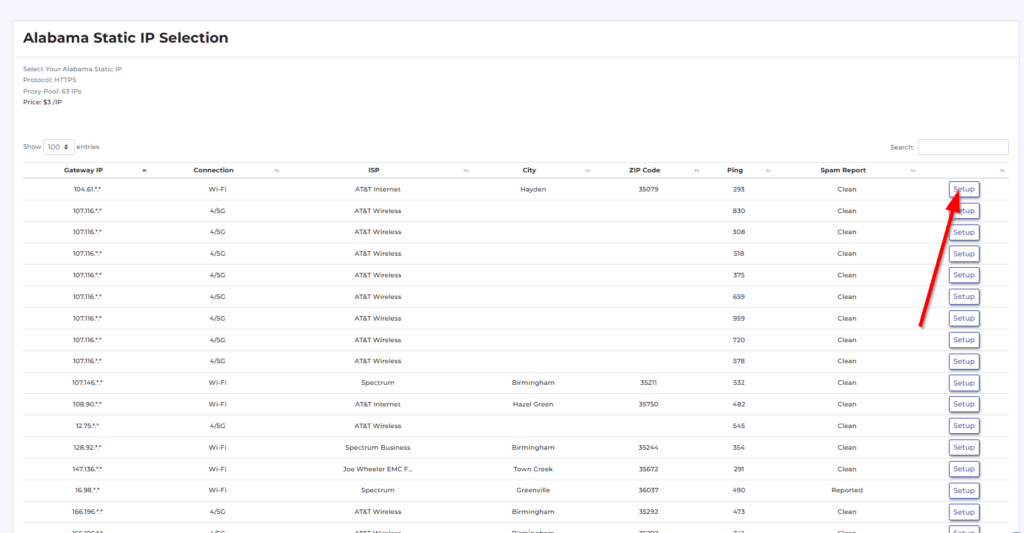Screen dimensions: 1024x533
Task: Click Setup for the row with ping 375
Action: point(964,275)
